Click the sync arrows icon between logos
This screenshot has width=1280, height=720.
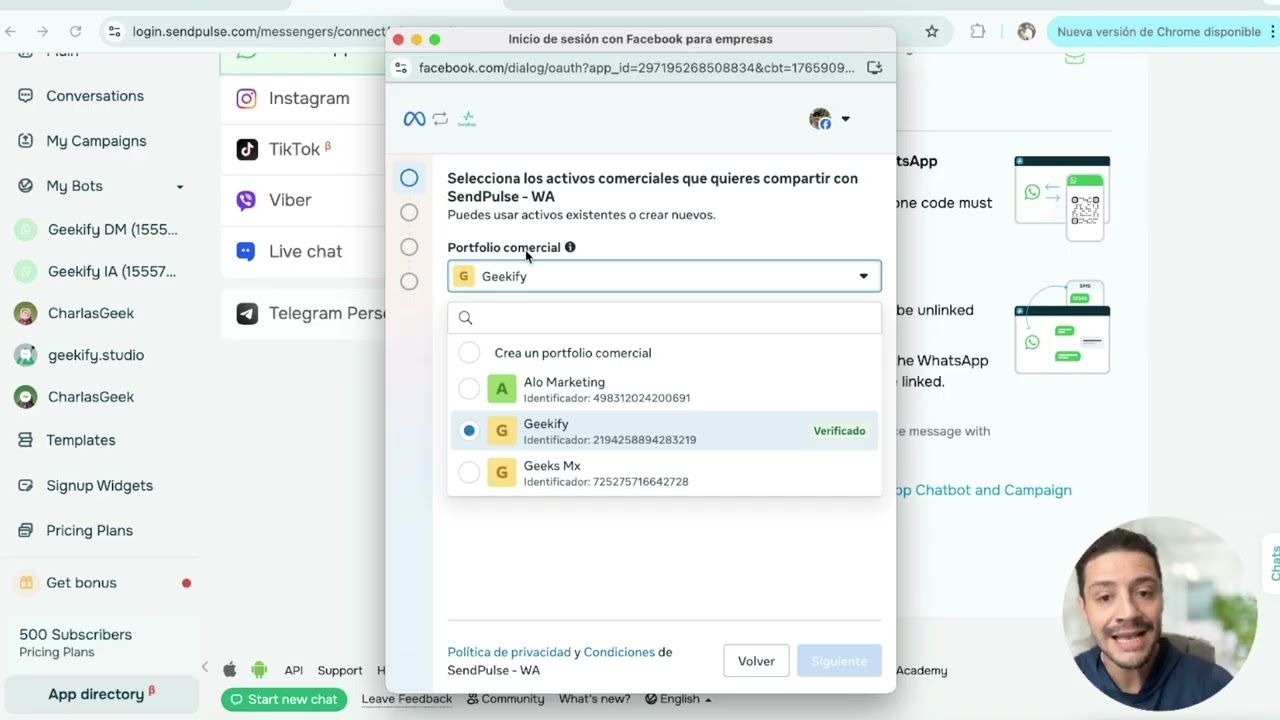(440, 119)
